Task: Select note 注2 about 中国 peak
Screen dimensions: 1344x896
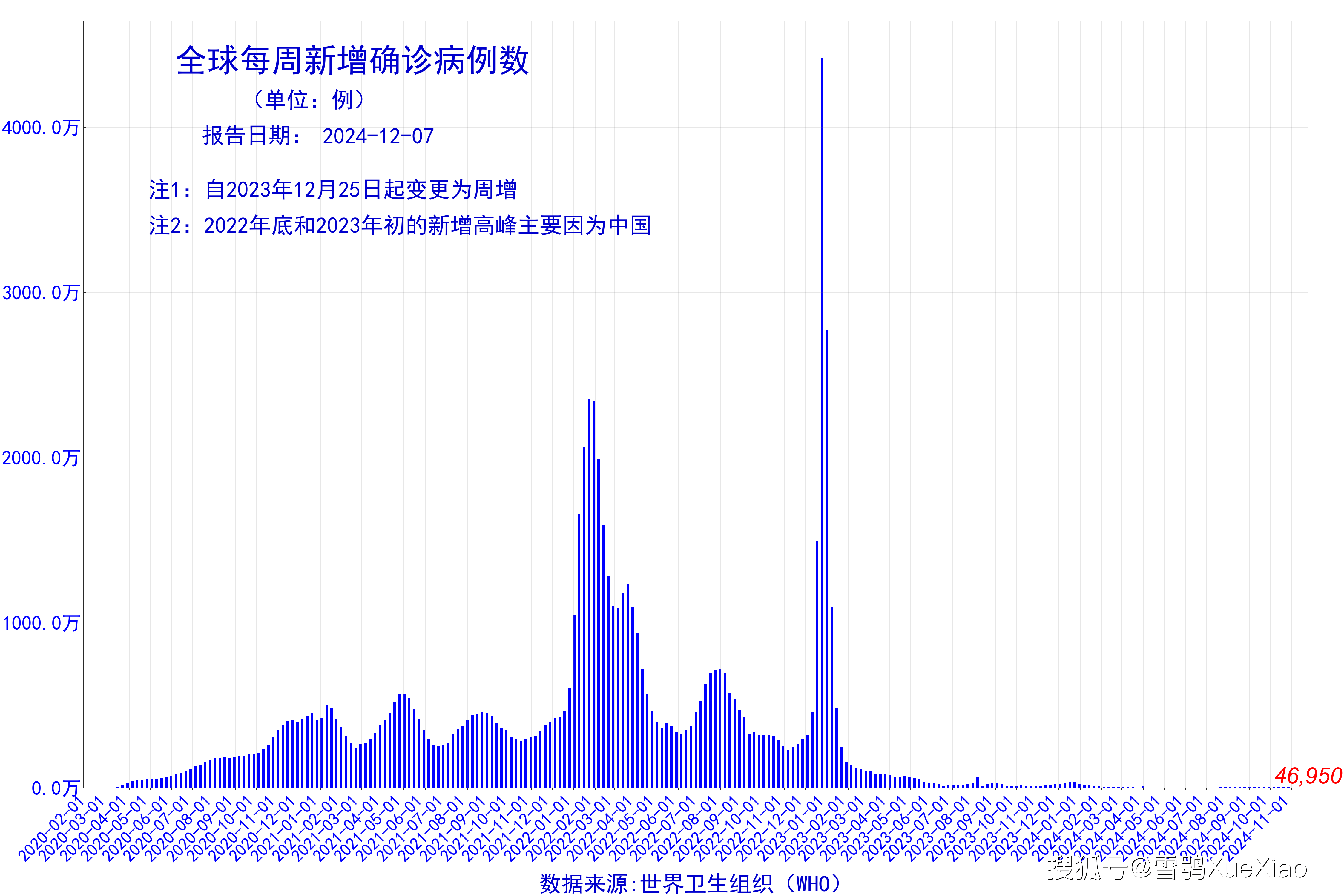Action: [x=400, y=226]
